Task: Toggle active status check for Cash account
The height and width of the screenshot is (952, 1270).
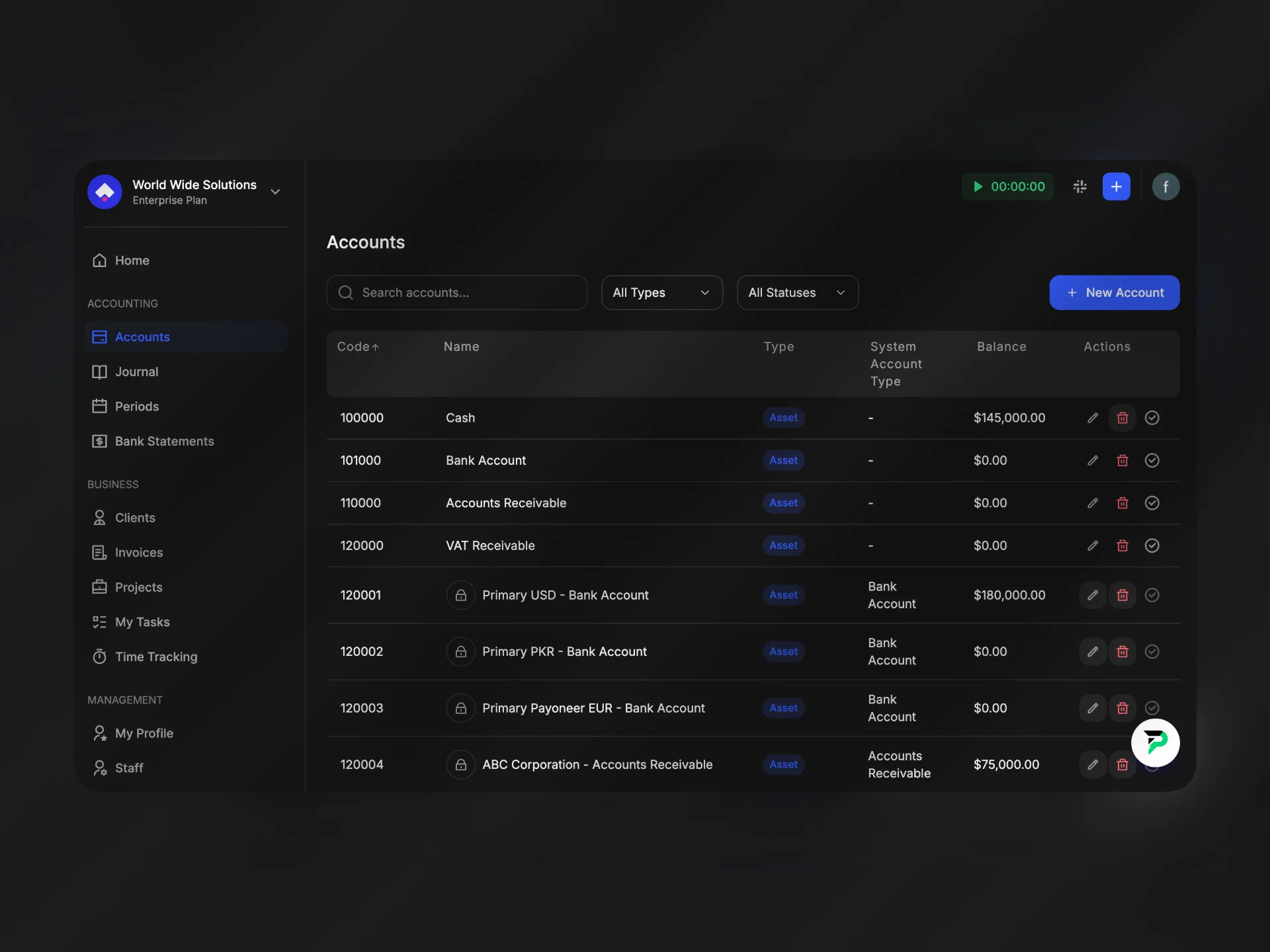Action: 1152,418
